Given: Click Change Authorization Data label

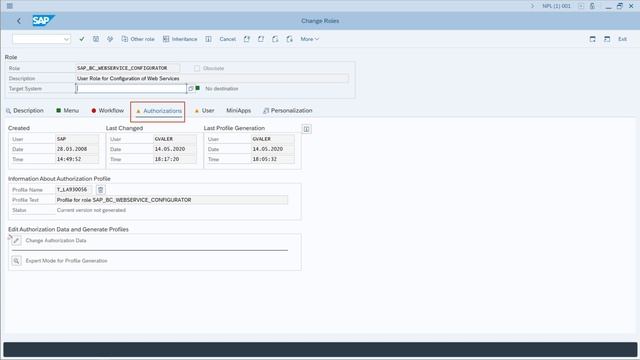Looking at the screenshot, I should click(x=56, y=240).
